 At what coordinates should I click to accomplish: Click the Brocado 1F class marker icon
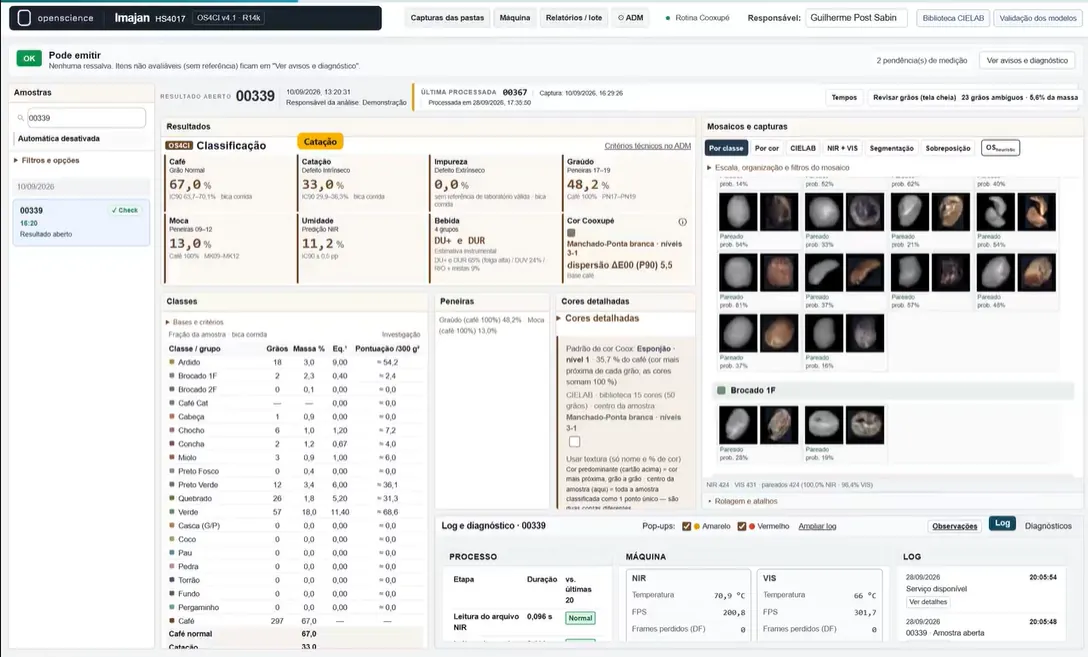click(x=721, y=391)
